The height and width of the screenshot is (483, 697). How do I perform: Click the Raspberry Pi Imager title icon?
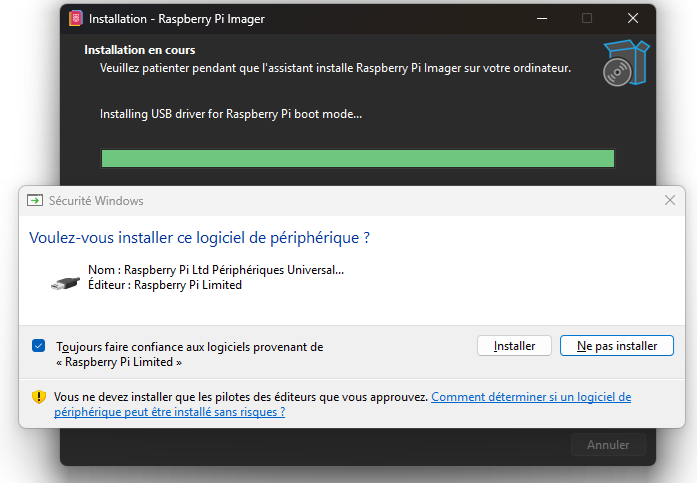point(76,19)
